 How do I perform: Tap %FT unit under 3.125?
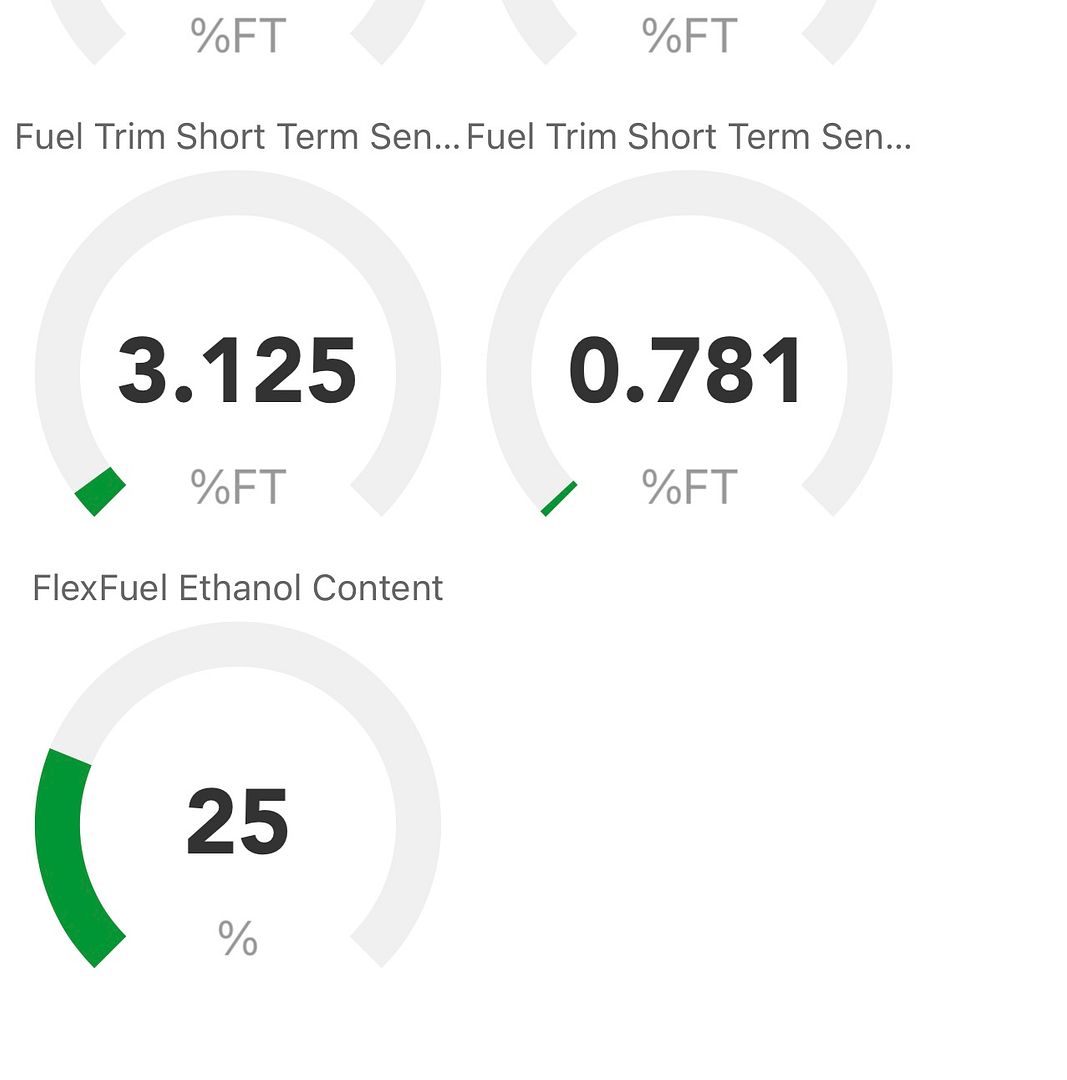click(238, 486)
